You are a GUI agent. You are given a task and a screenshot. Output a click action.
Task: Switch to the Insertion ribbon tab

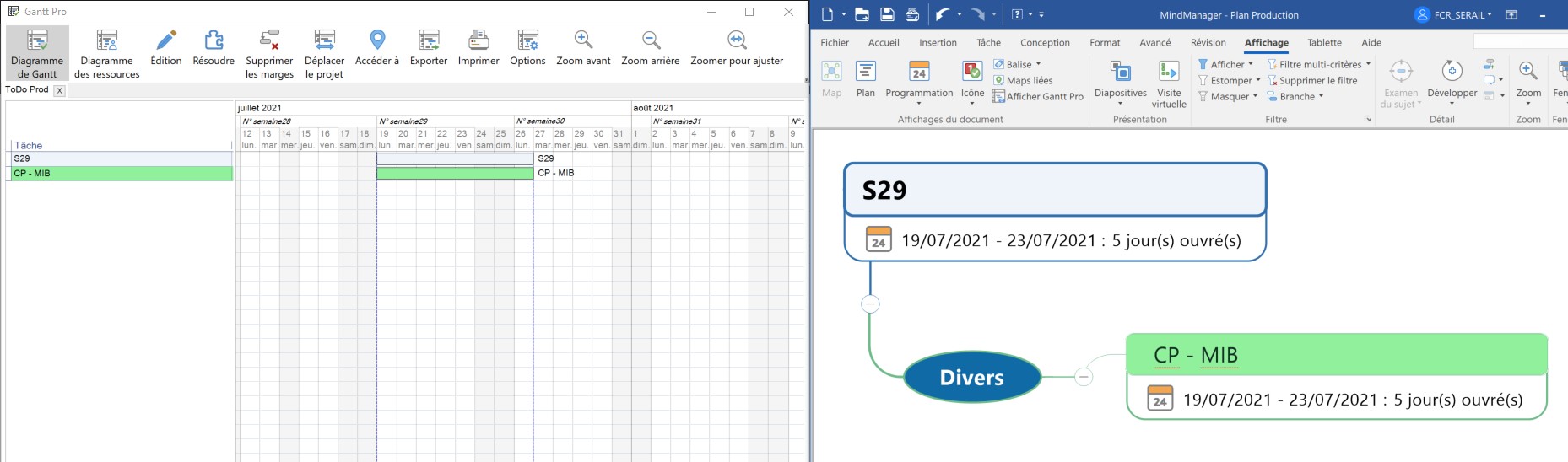point(938,42)
